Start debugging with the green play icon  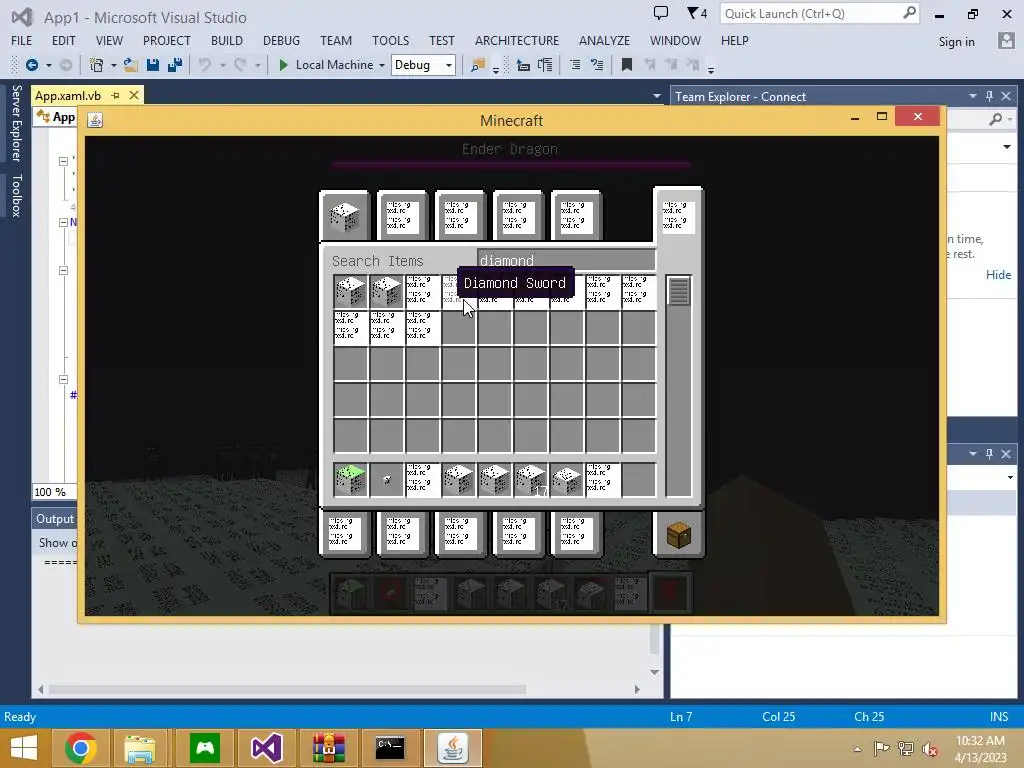point(283,65)
